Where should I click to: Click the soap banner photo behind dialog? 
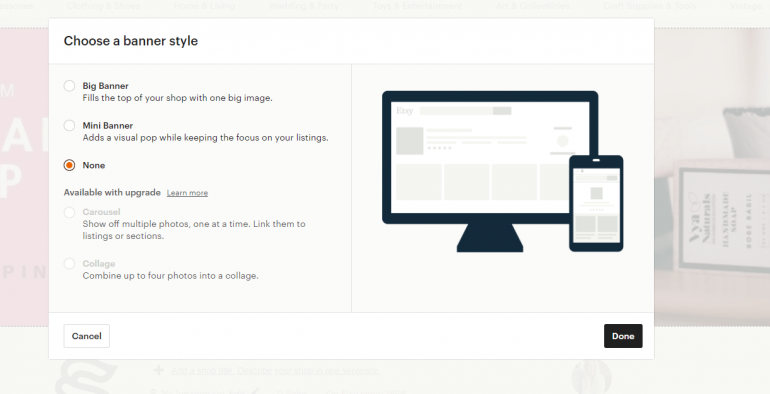tap(712, 177)
